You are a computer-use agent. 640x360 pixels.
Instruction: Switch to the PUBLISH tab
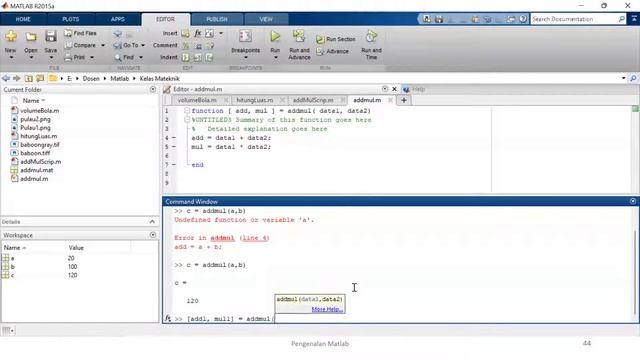coord(217,19)
